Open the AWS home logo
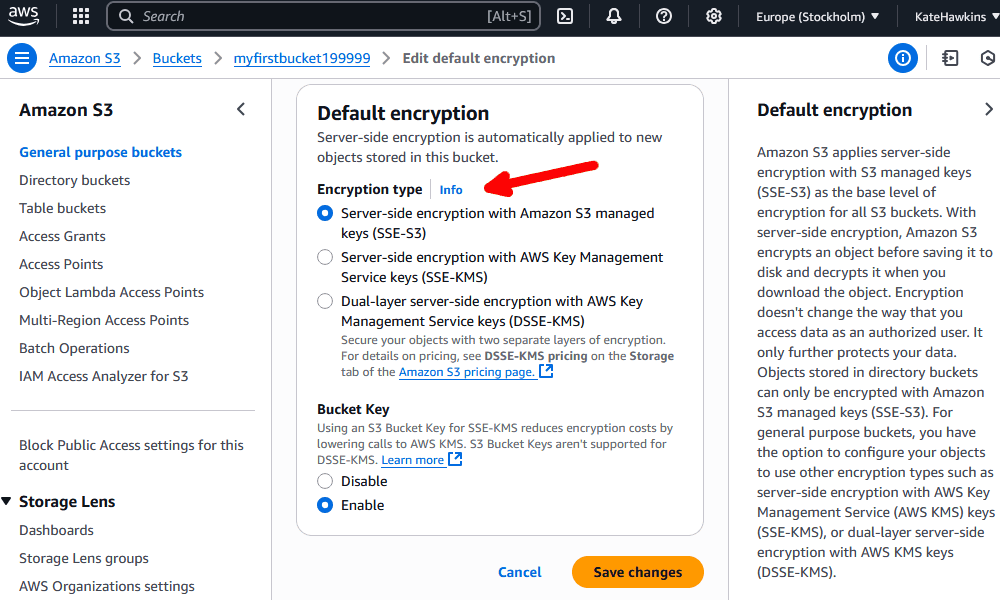The width and height of the screenshot is (1000, 600). coord(24,16)
